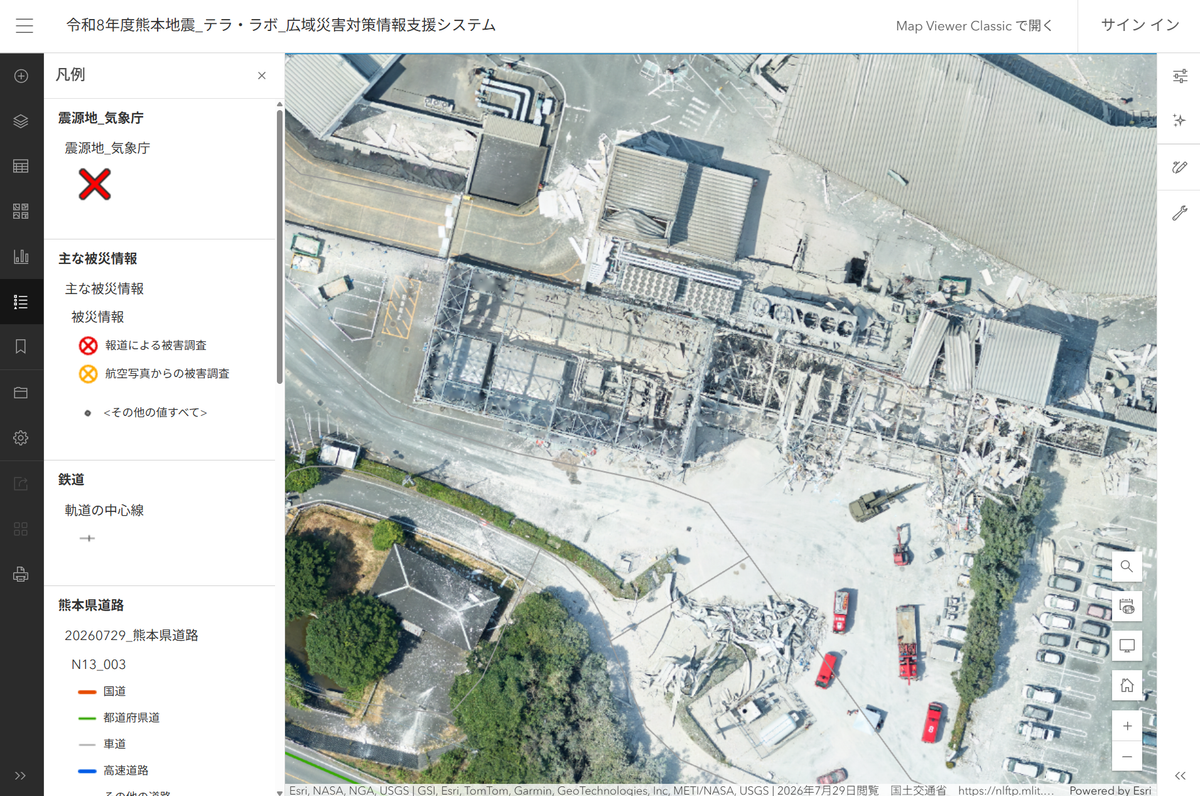Click the red circled-X symbol for 報道による被害調査
The image size is (1200, 796).
pyautogui.click(x=88, y=345)
